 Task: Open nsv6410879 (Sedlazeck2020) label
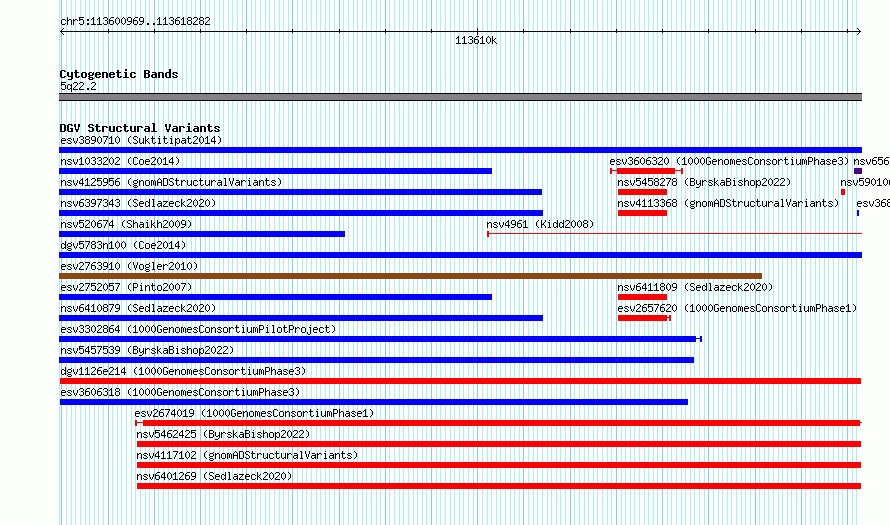(x=138, y=308)
